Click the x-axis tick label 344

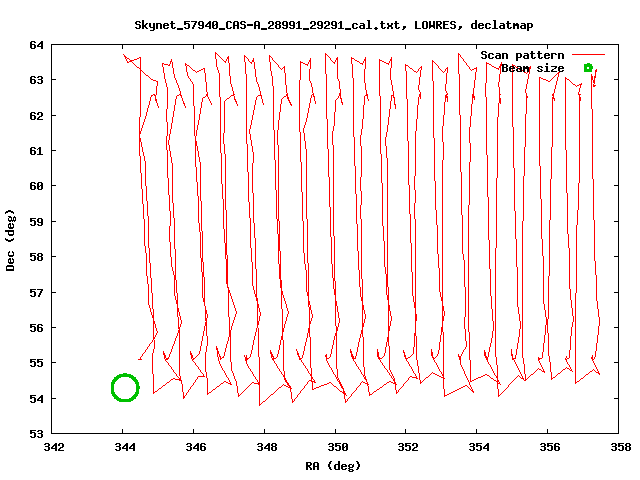click(124, 447)
